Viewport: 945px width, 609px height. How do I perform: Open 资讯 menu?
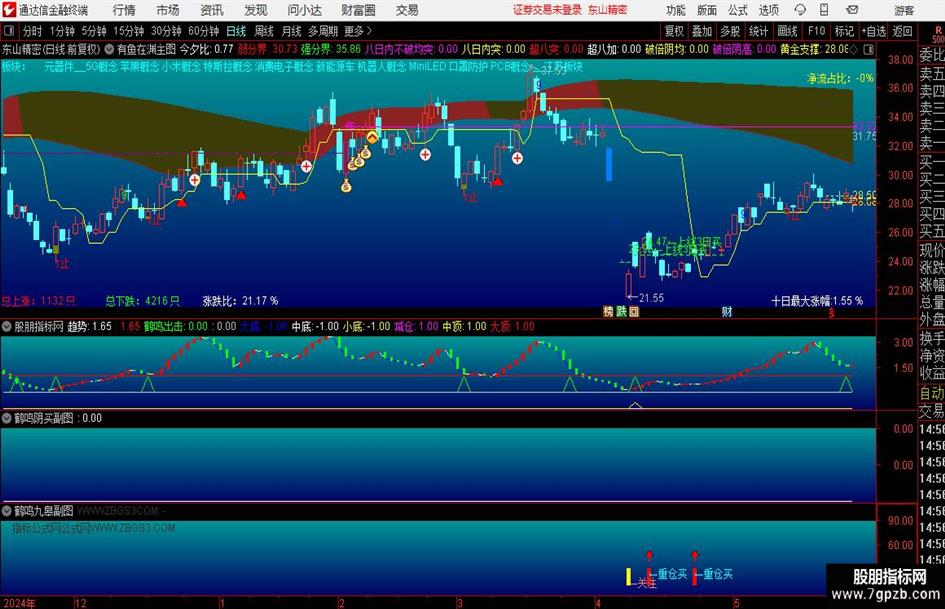click(x=212, y=10)
